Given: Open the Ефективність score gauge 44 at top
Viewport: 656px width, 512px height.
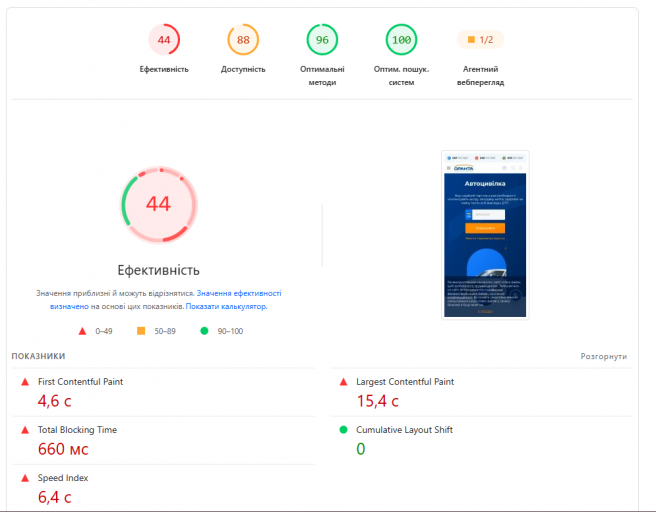Looking at the screenshot, I should pyautogui.click(x=164, y=40).
